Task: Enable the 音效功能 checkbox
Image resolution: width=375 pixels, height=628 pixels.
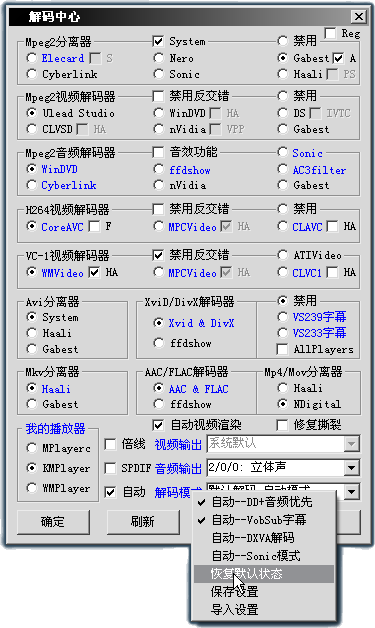Action: [x=158, y=152]
